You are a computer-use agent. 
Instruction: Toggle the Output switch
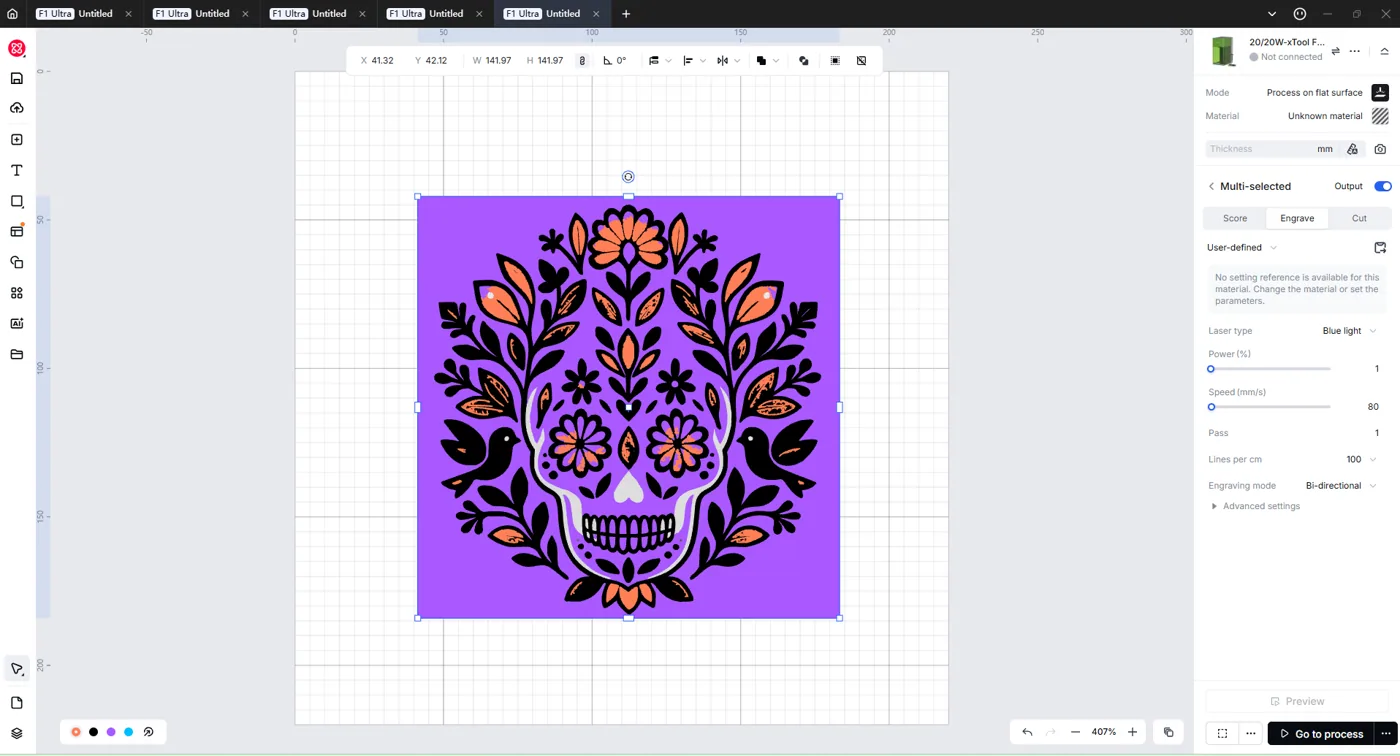(x=1382, y=186)
